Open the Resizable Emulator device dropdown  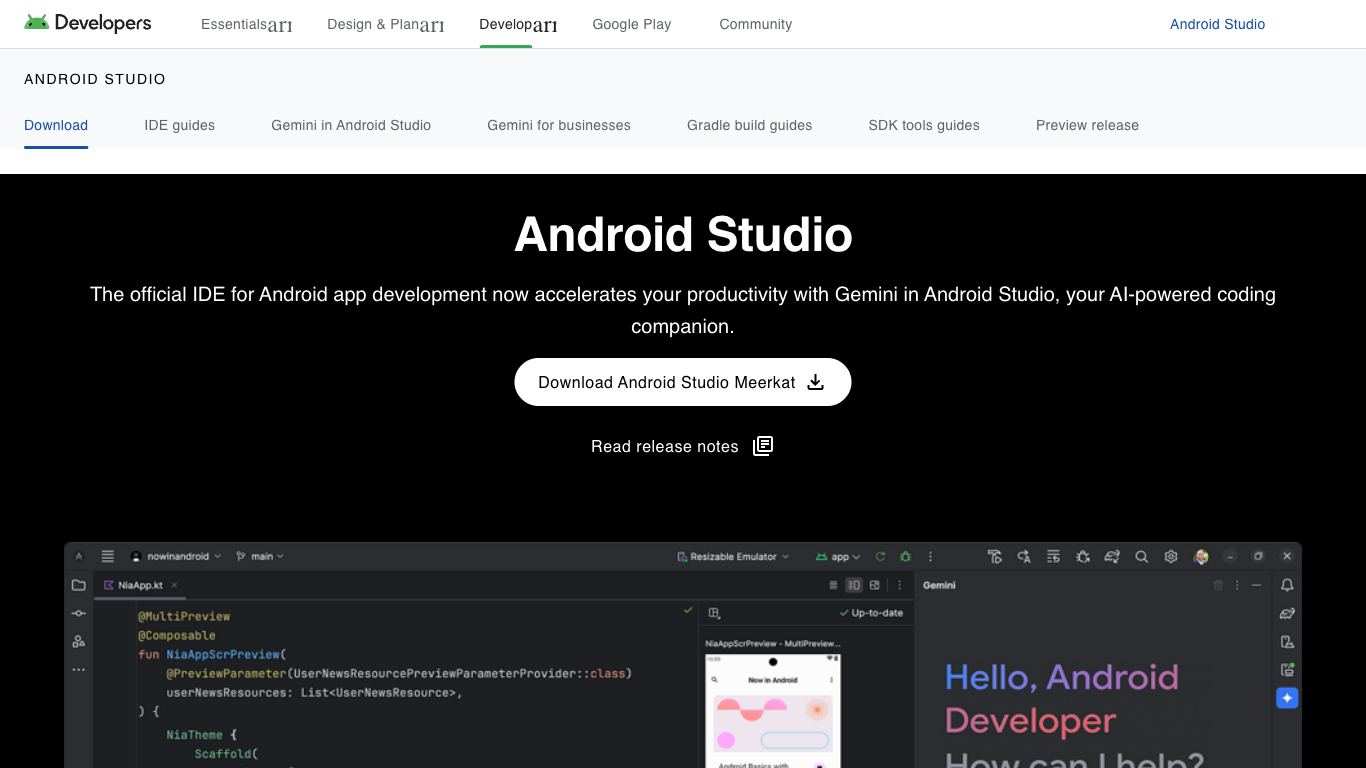coord(733,557)
